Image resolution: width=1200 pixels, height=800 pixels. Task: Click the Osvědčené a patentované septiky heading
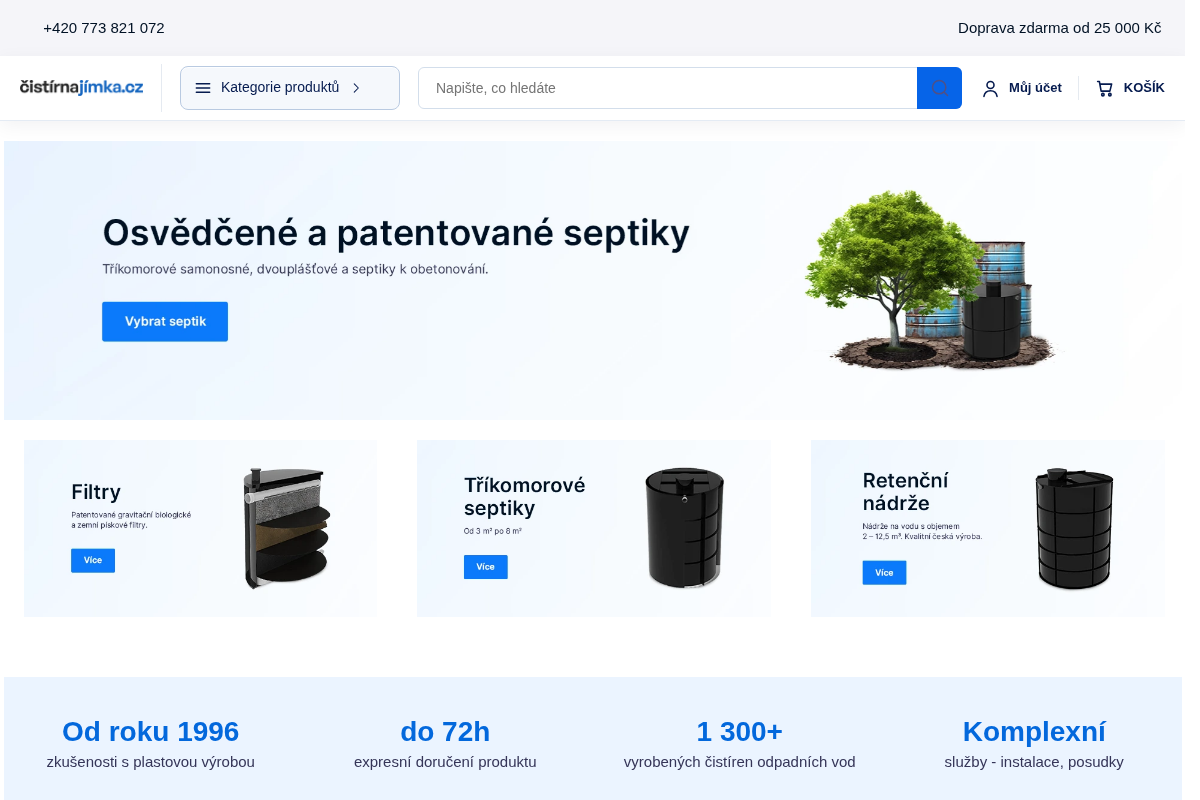(396, 232)
